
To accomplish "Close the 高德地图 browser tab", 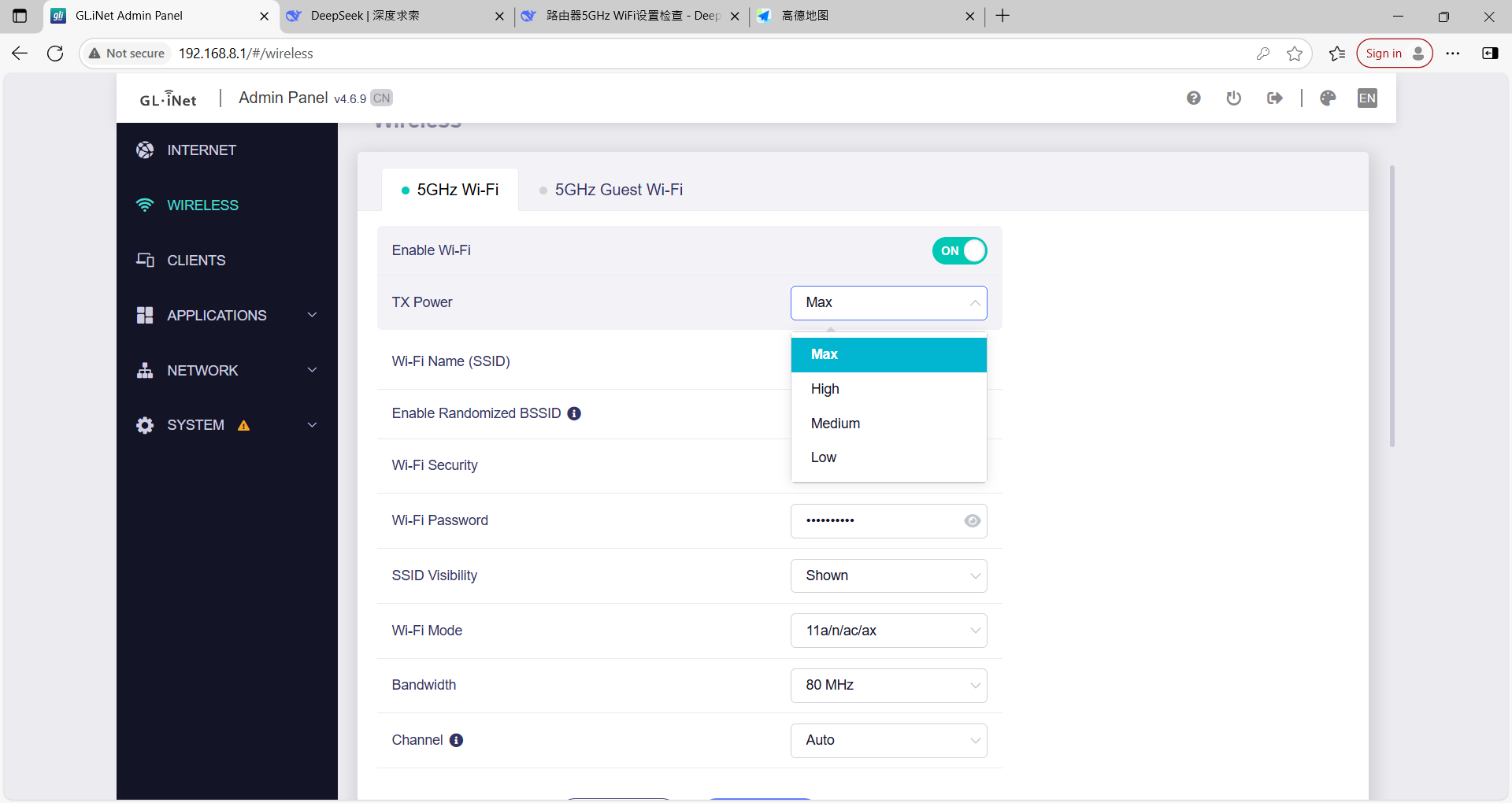I will click(969, 16).
